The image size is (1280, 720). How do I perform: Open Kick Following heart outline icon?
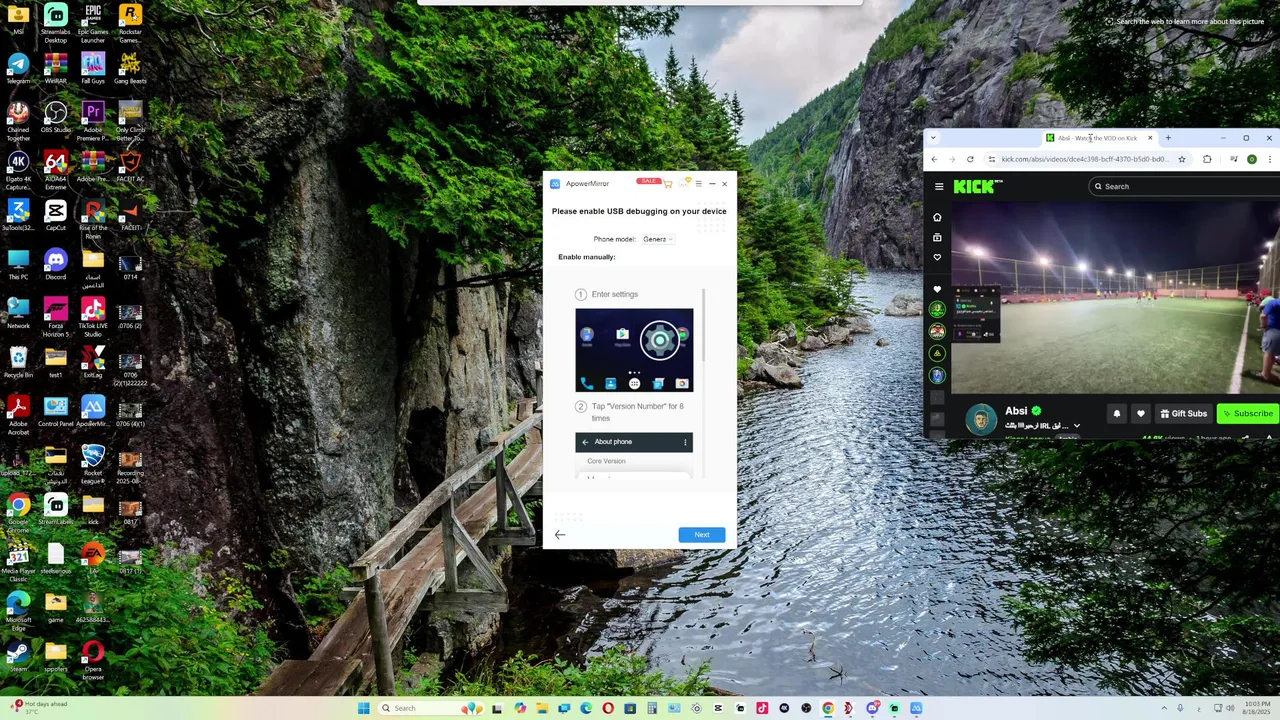[x=937, y=257]
